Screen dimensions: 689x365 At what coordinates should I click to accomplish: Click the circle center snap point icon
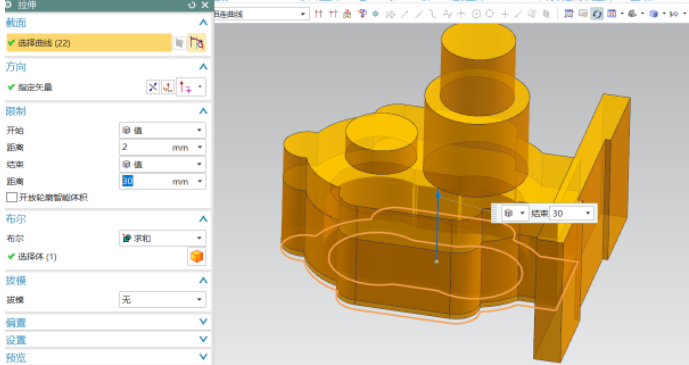476,14
